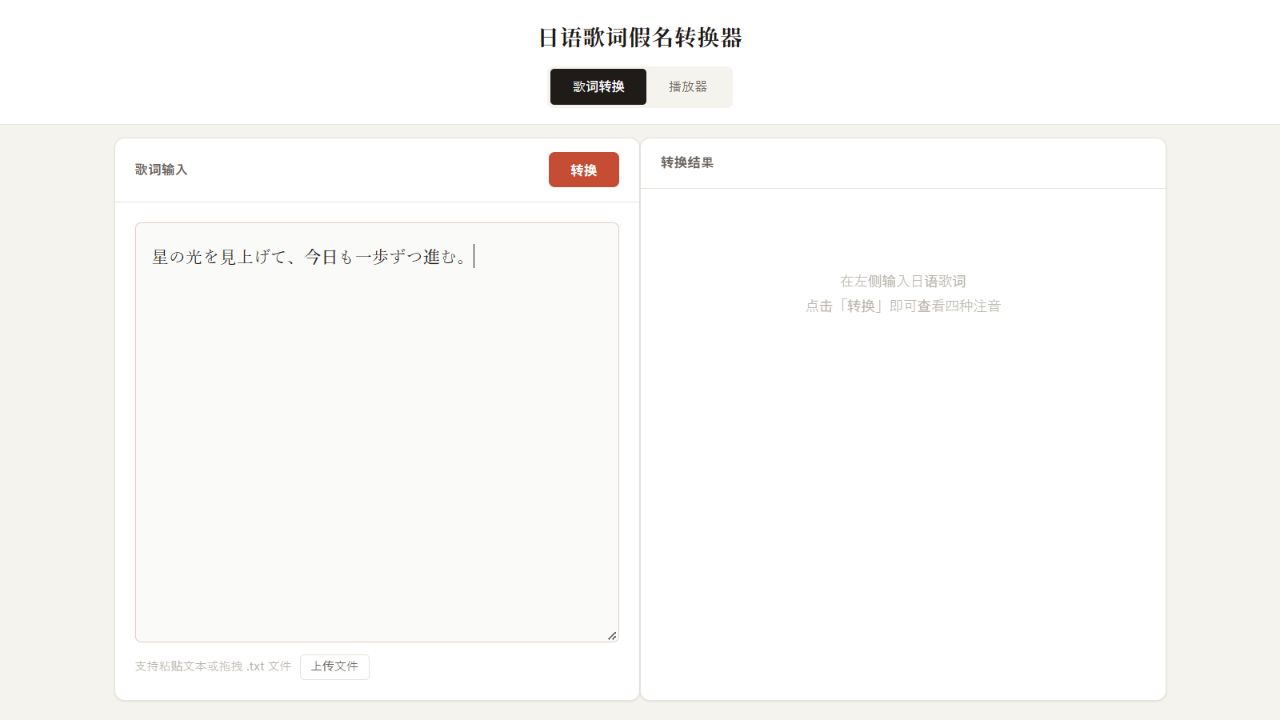Click the 日语歌词假名转换器 page title

click(x=640, y=38)
